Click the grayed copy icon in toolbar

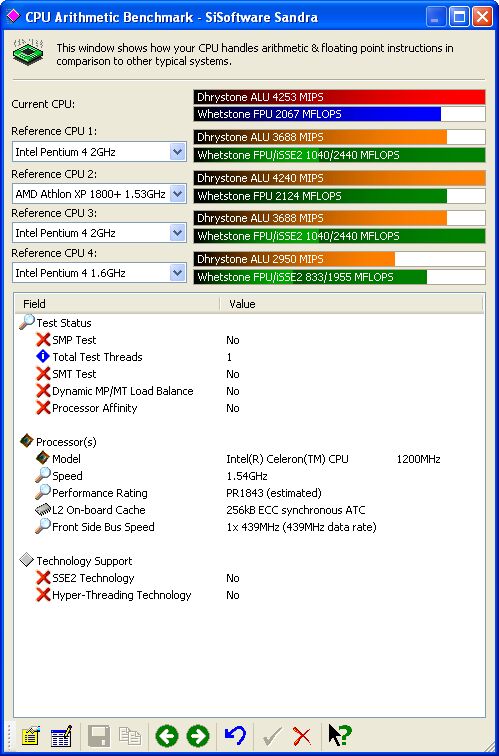(130, 736)
